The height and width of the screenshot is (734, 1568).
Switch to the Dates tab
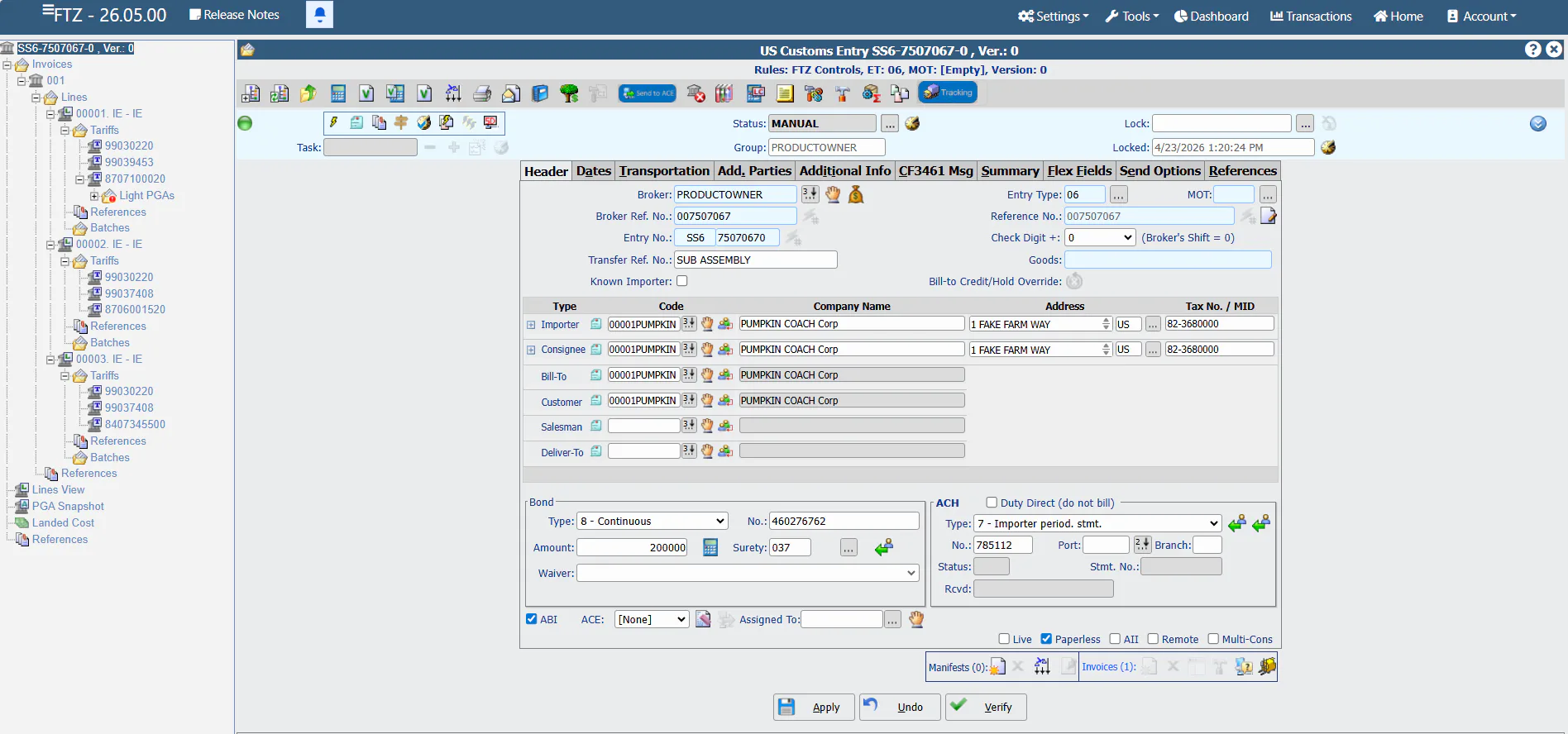[594, 171]
